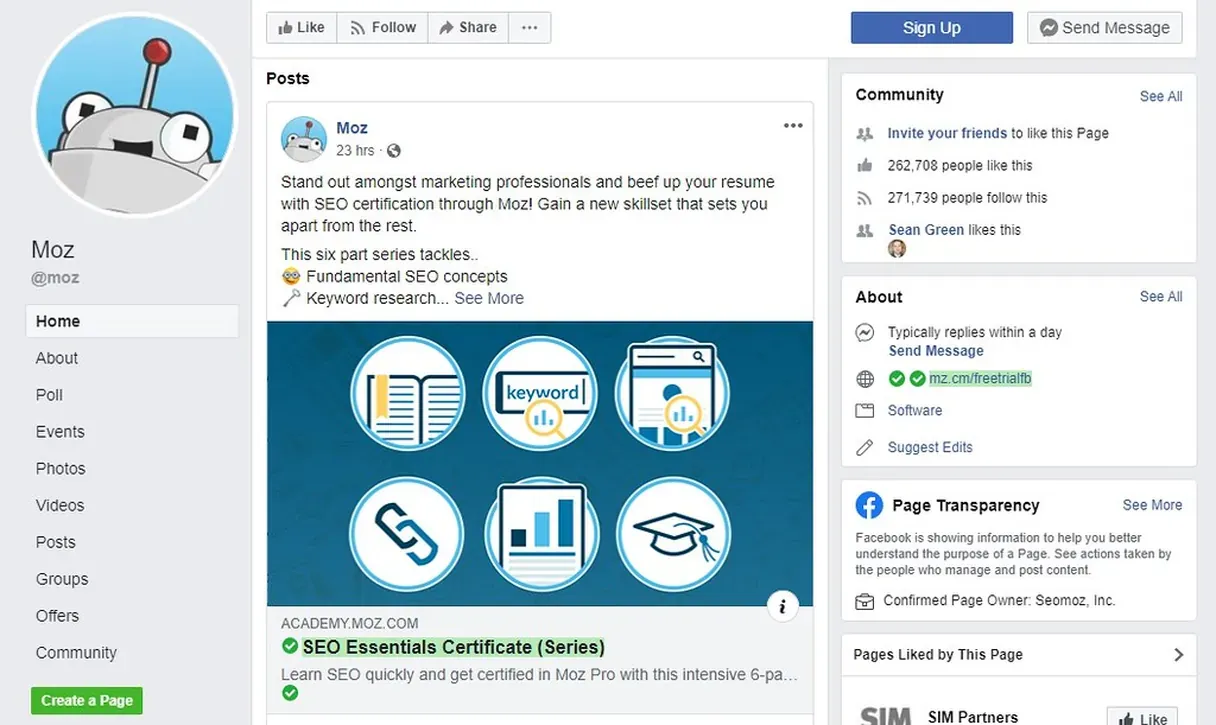
Task: Expand Pages Liked by This Page chevron
Action: pos(1178,655)
